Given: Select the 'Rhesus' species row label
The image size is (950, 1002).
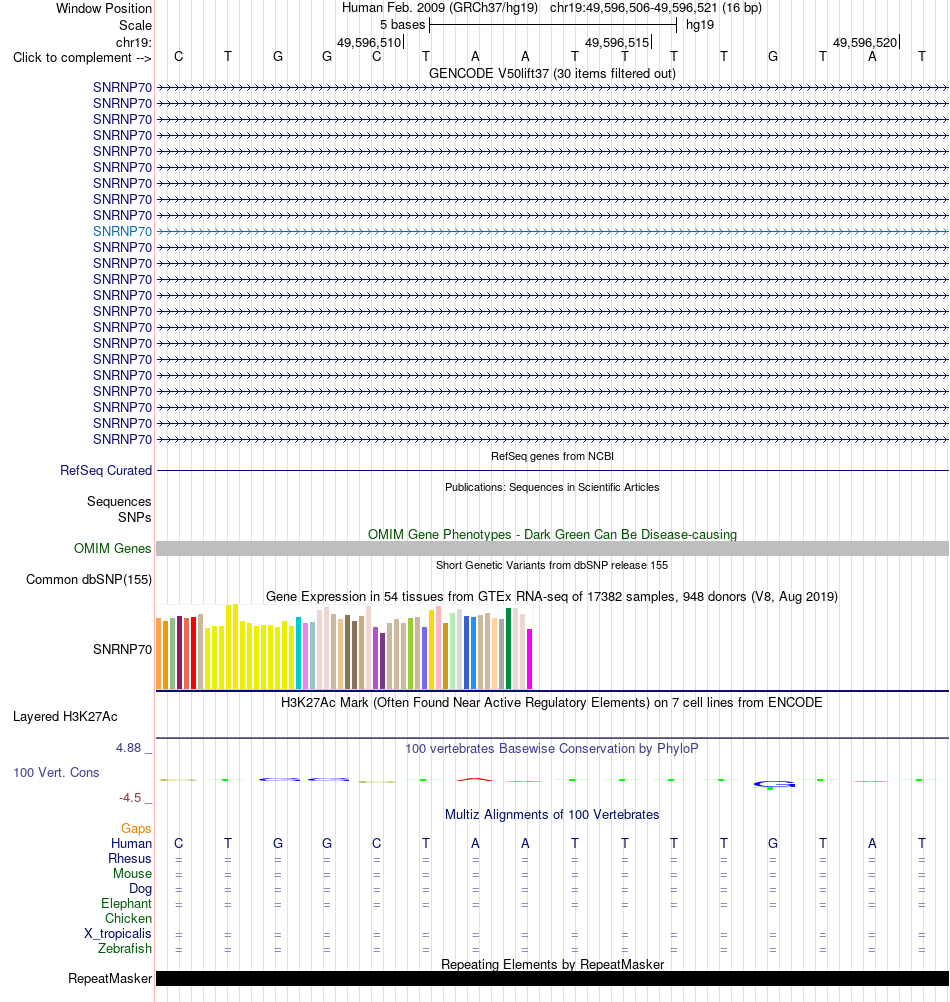Looking at the screenshot, I should [x=130, y=858].
